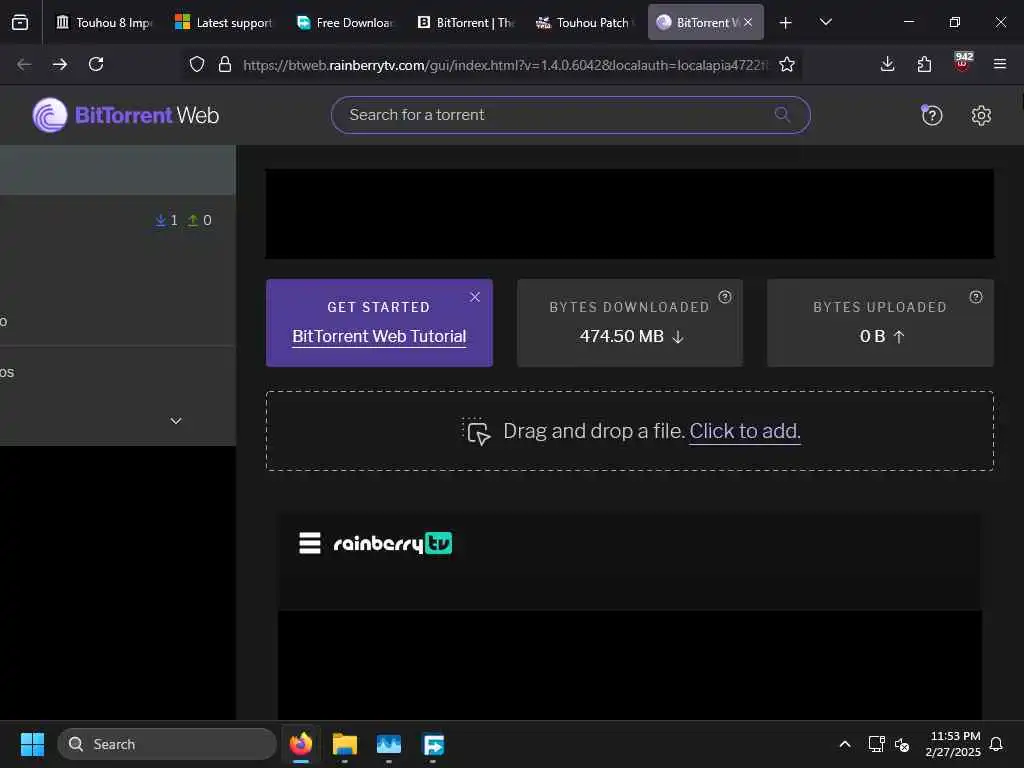Image resolution: width=1024 pixels, height=768 pixels.
Task: Open the Photos app taskbar icon
Action: coord(389,744)
